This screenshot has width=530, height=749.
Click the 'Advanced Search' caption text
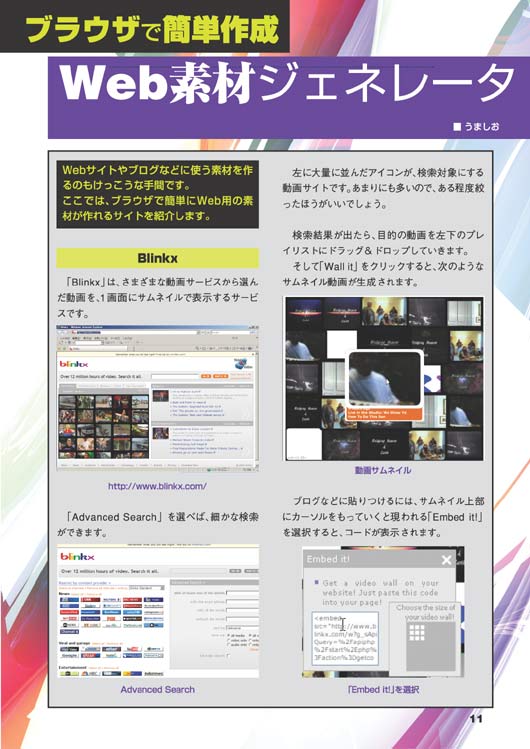click(x=158, y=689)
